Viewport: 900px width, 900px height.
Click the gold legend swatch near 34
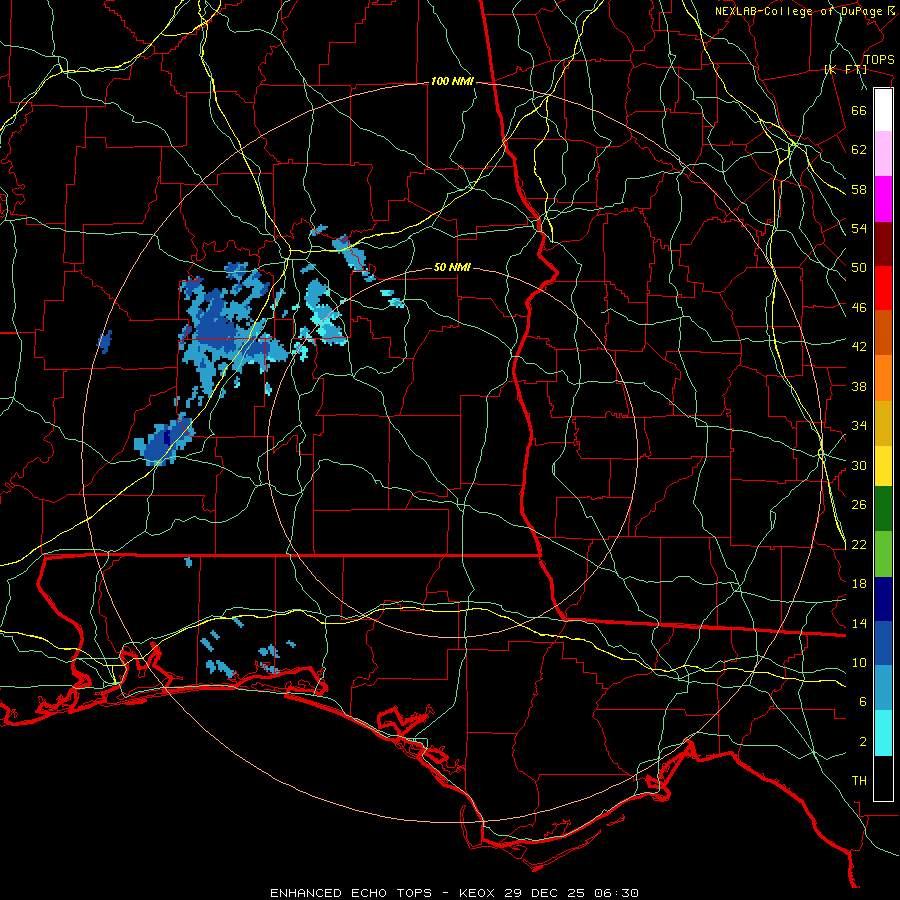pyautogui.click(x=883, y=423)
